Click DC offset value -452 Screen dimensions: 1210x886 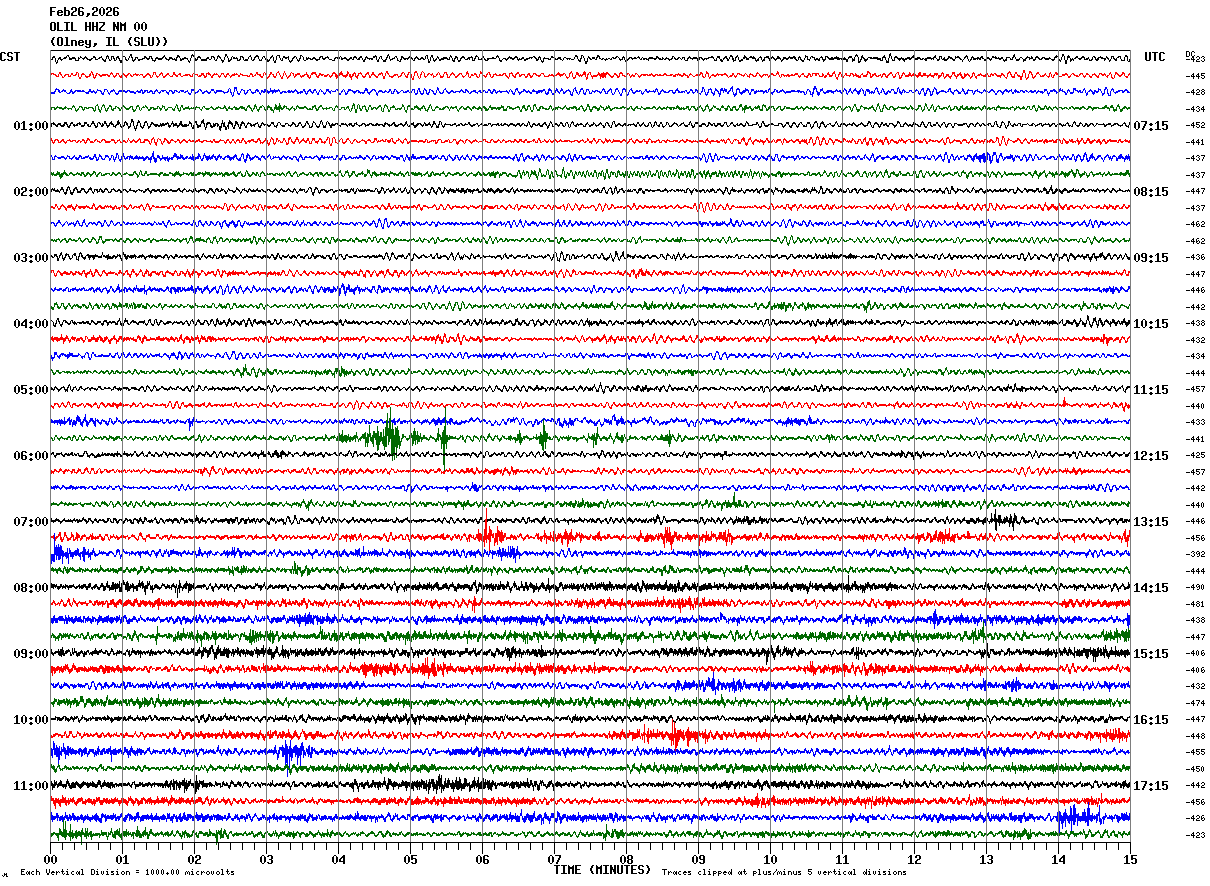[x=1195, y=125]
